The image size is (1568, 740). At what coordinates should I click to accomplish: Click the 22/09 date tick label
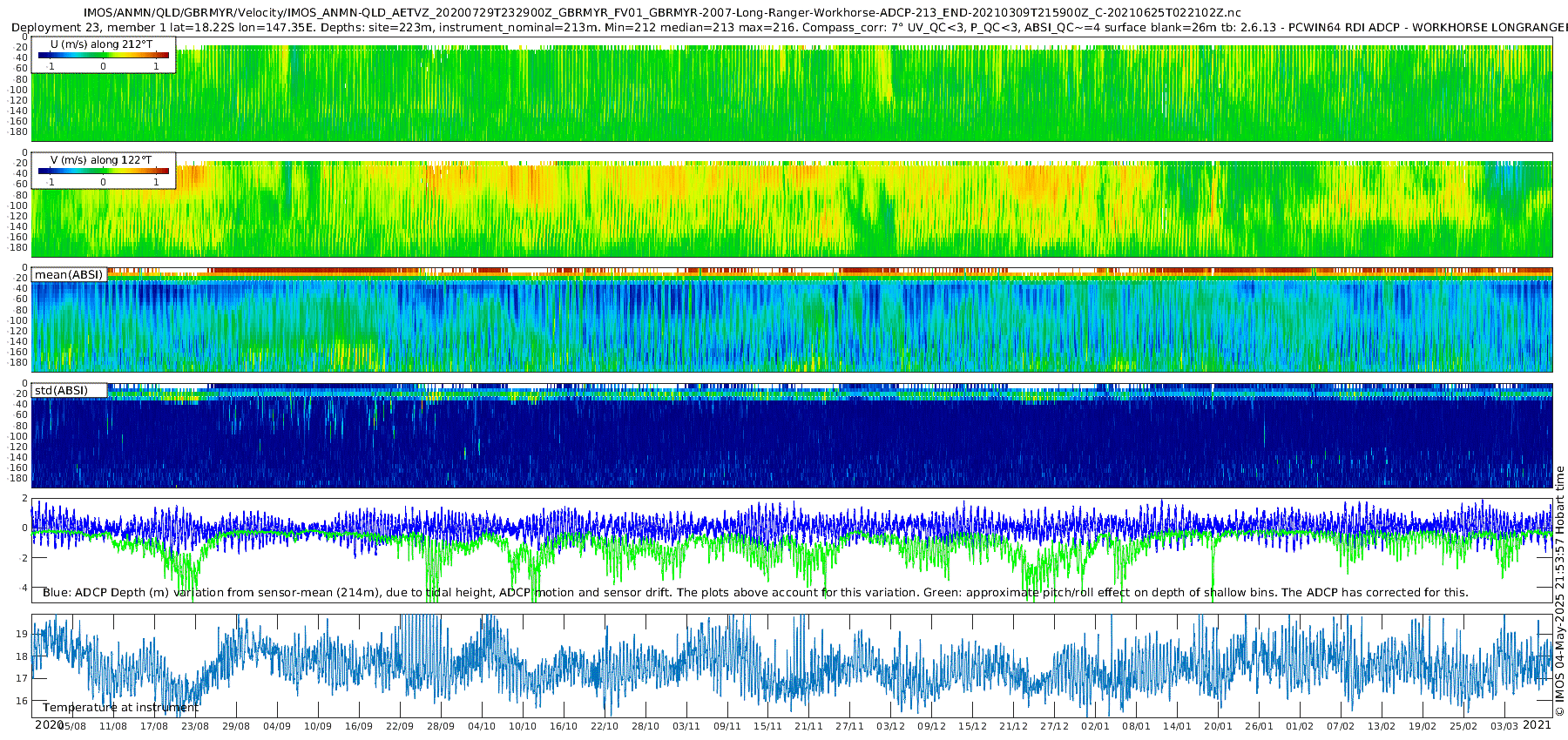[x=400, y=726]
